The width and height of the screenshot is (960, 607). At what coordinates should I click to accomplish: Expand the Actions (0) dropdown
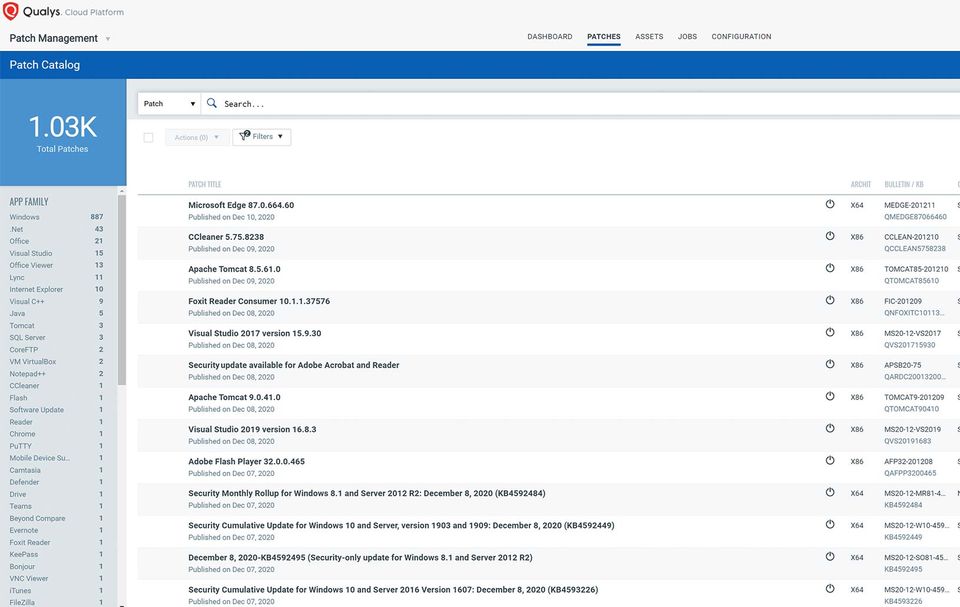click(x=197, y=137)
